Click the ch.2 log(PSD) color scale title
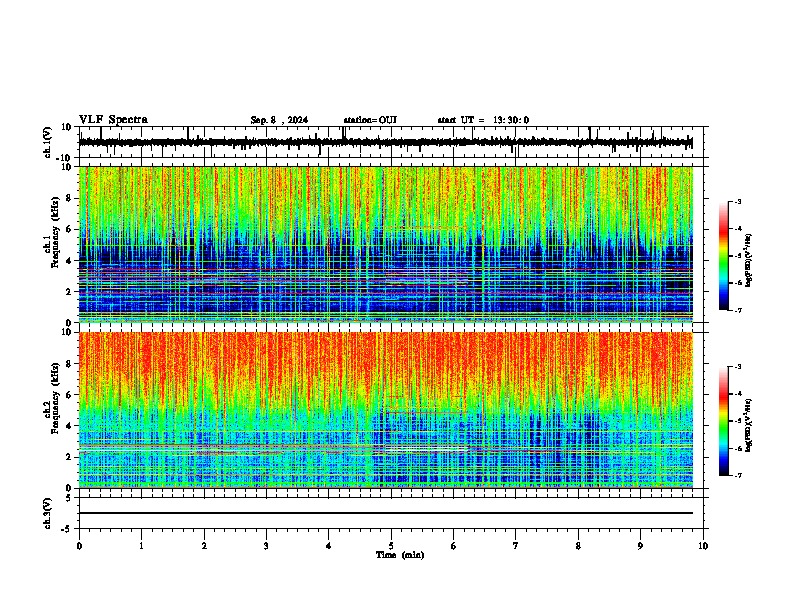Image resolution: width=792 pixels, height=612 pixels. pos(749,425)
